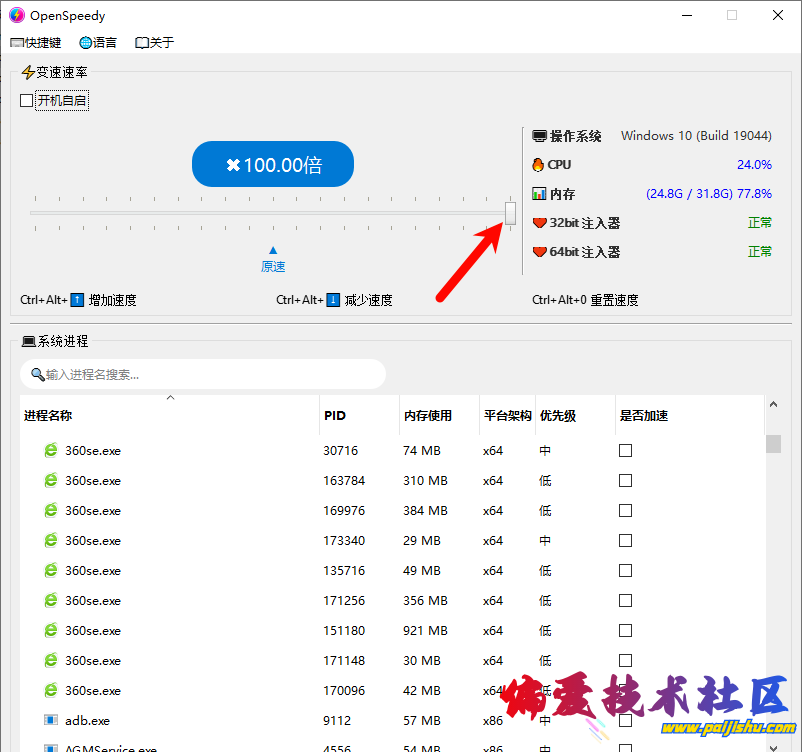This screenshot has width=802, height=752.
Task: Open the 快捷键 menu
Action: tap(36, 43)
